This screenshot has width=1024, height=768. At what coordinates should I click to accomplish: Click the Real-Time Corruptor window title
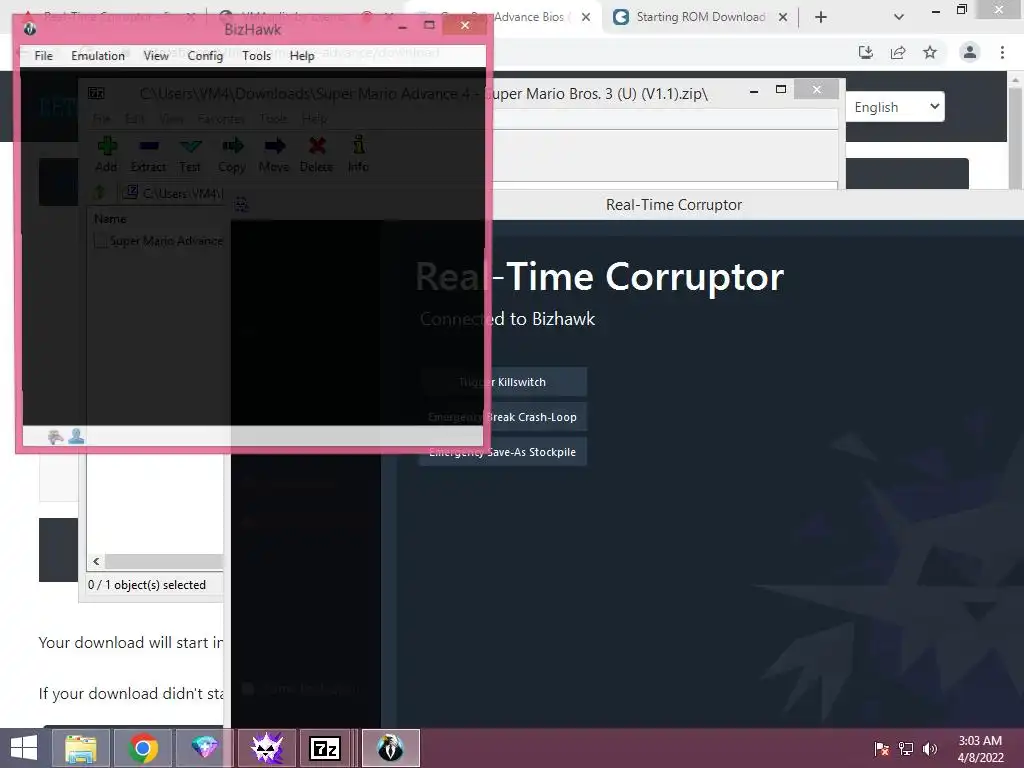674,204
